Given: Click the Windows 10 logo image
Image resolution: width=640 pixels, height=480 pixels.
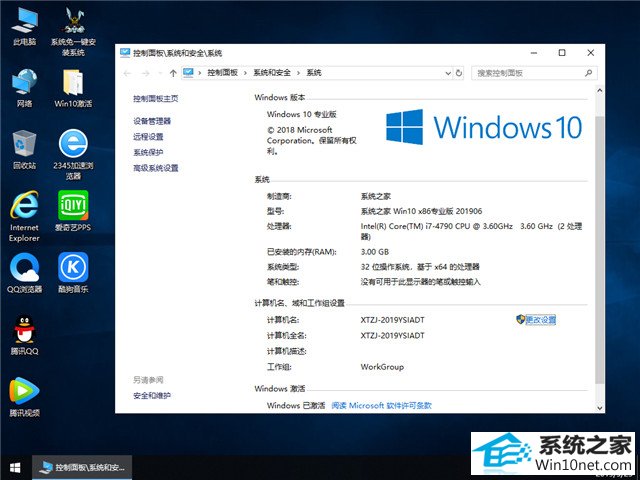Looking at the screenshot, I should tap(484, 127).
